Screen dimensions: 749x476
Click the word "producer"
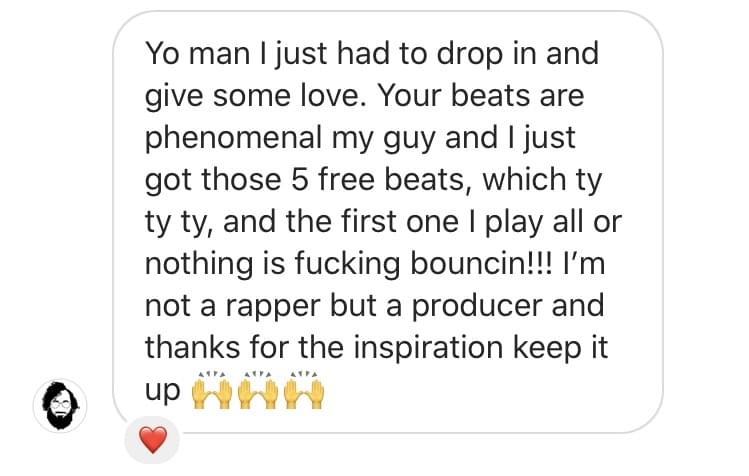click(477, 308)
